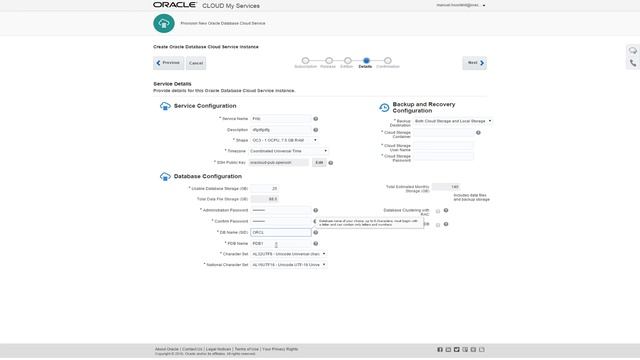Click the SSH Public Key field
The width and height of the screenshot is (640, 360).
click(279, 162)
